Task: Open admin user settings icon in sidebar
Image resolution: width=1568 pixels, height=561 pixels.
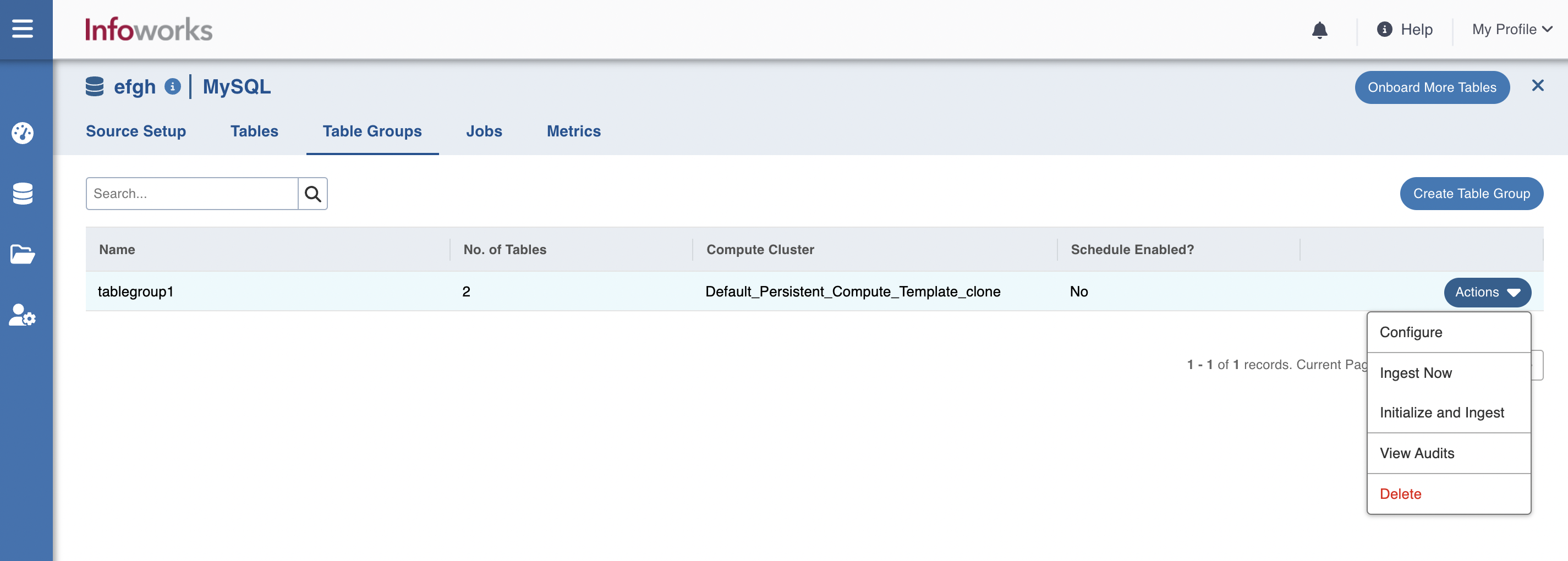Action: (x=23, y=315)
